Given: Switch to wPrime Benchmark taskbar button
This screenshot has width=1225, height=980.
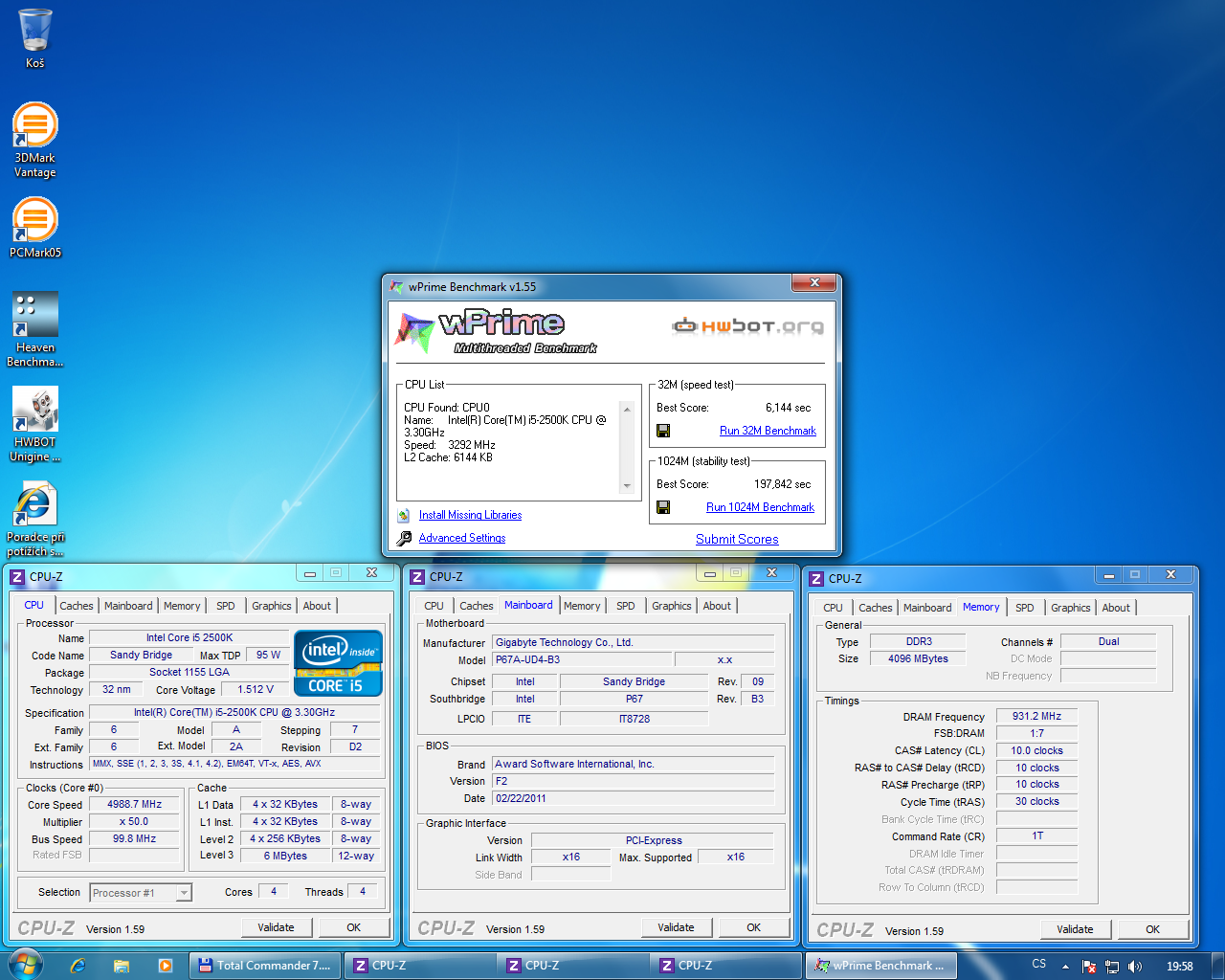Looking at the screenshot, I should point(880,966).
